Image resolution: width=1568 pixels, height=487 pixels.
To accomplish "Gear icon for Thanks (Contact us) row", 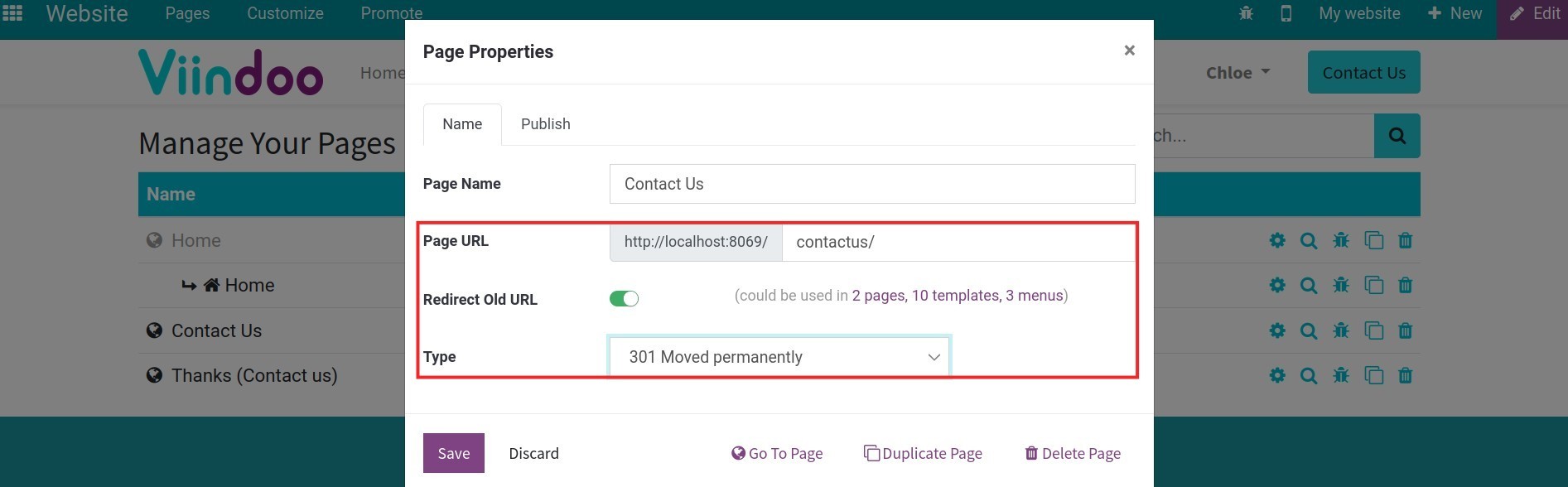I will (1277, 375).
